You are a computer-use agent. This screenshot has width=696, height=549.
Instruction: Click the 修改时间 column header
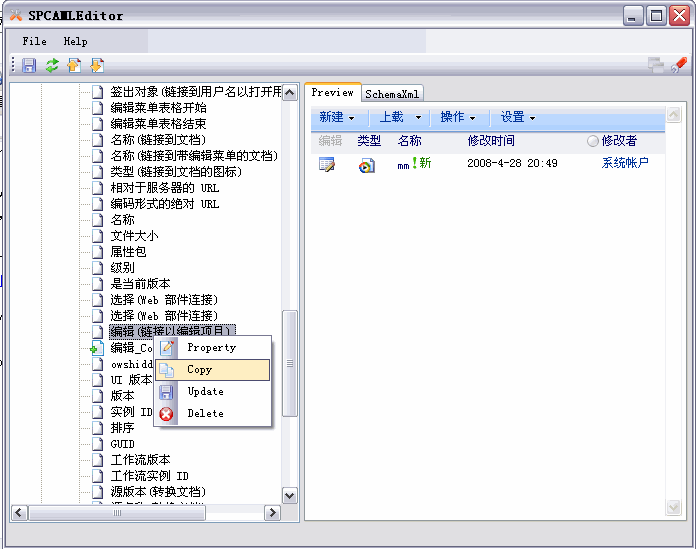491,141
